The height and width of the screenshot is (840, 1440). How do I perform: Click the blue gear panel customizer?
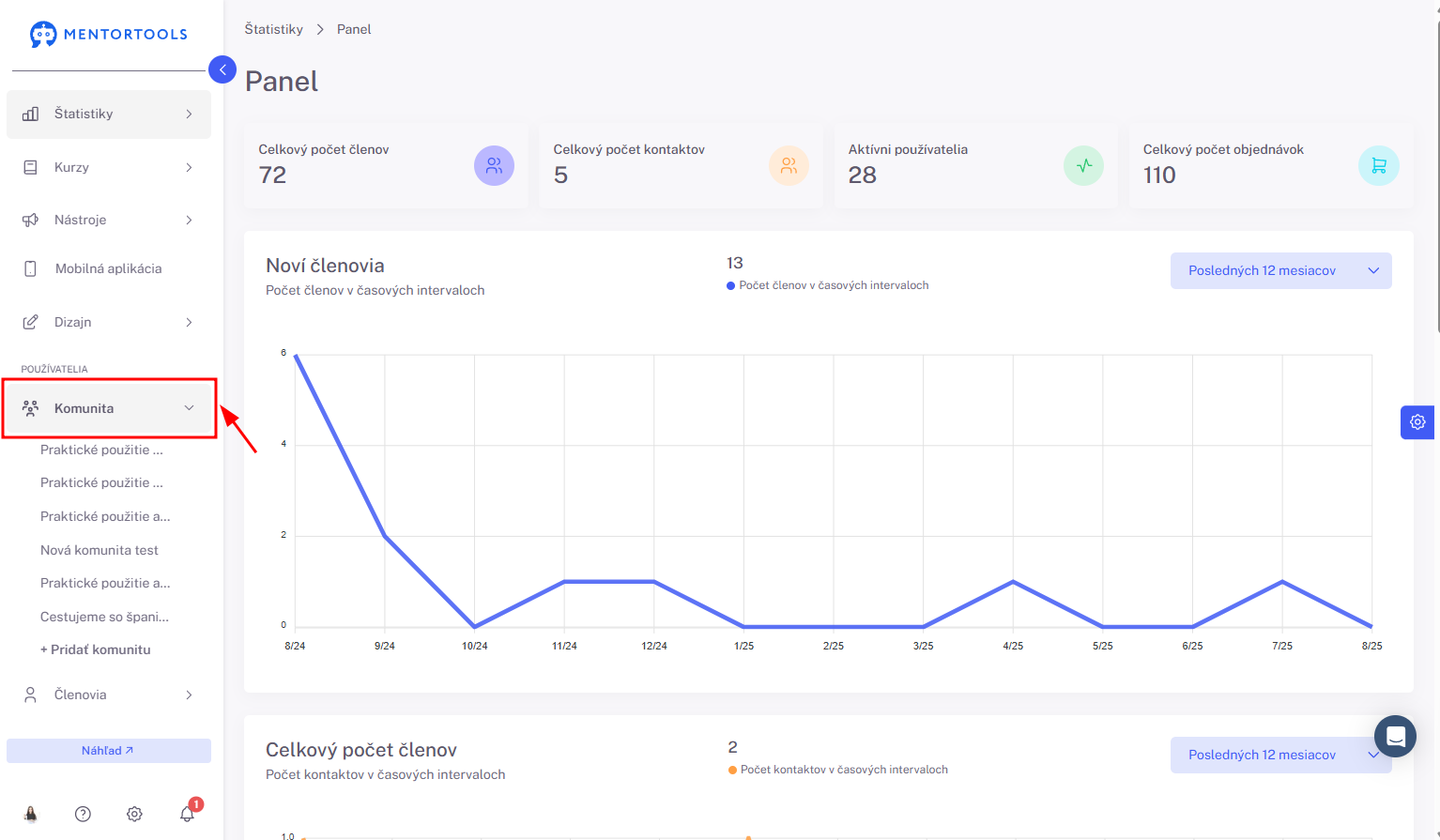coord(1417,422)
